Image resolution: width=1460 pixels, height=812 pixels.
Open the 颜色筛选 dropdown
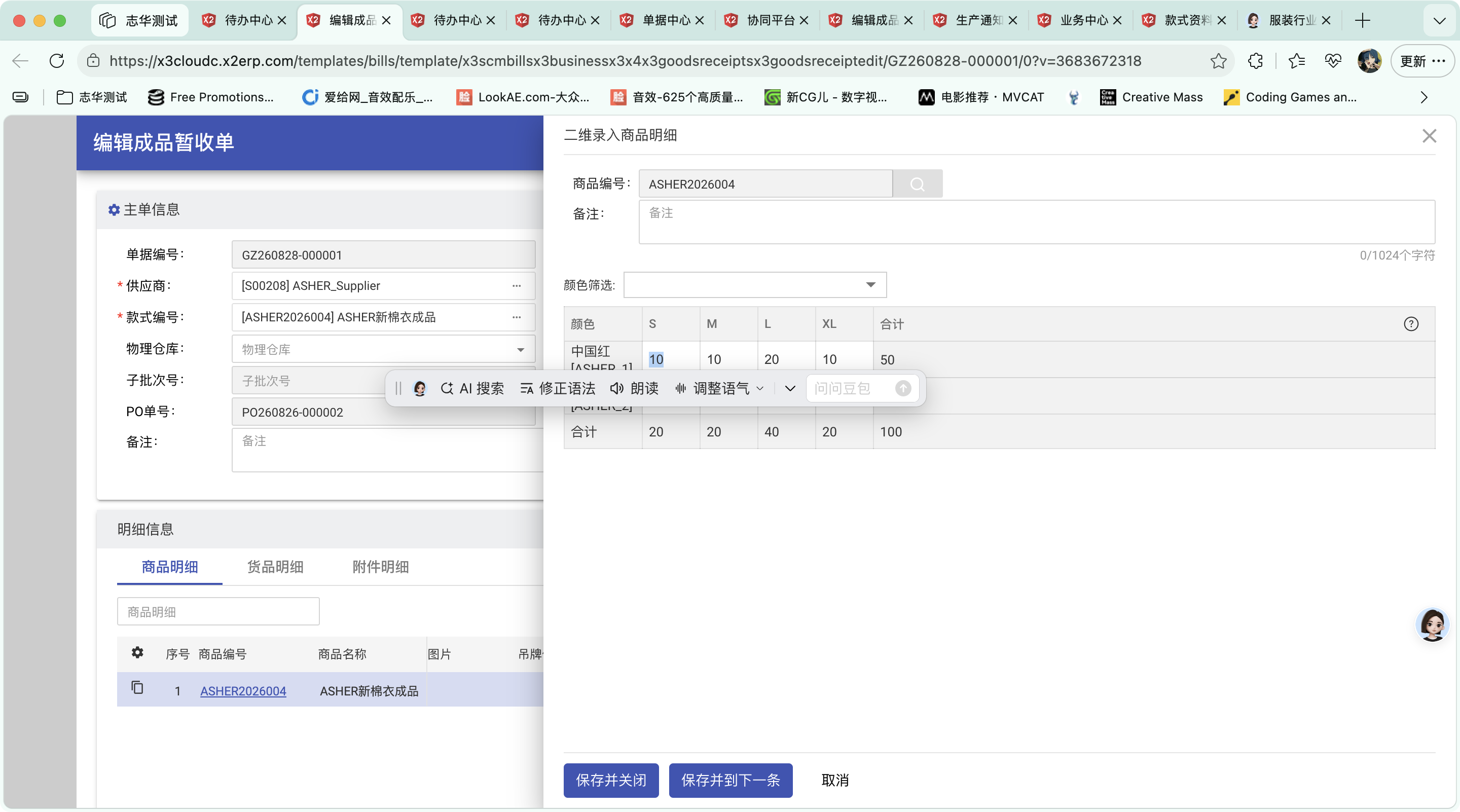(755, 285)
